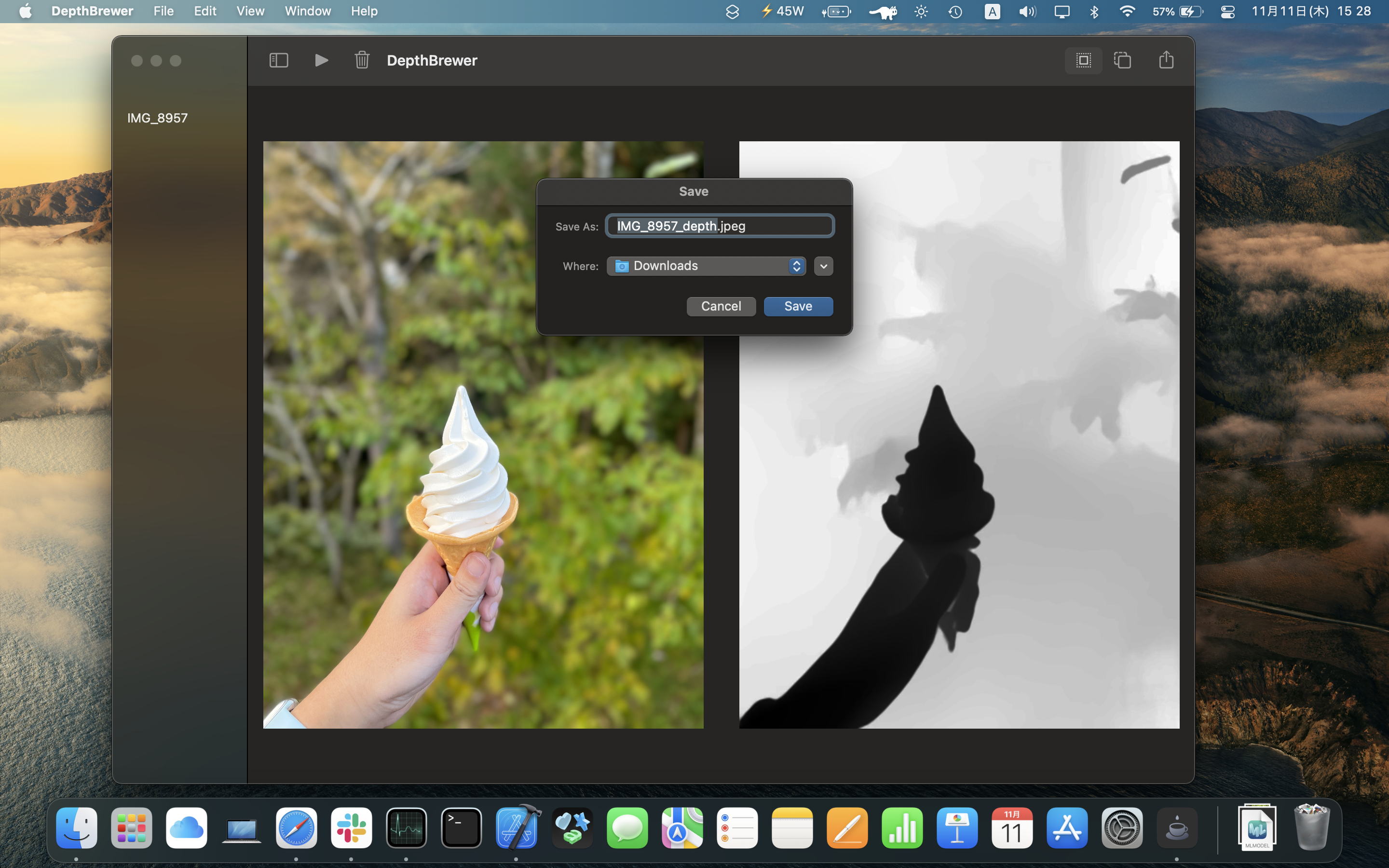Click the Wi-Fi status icon

coord(1127,12)
